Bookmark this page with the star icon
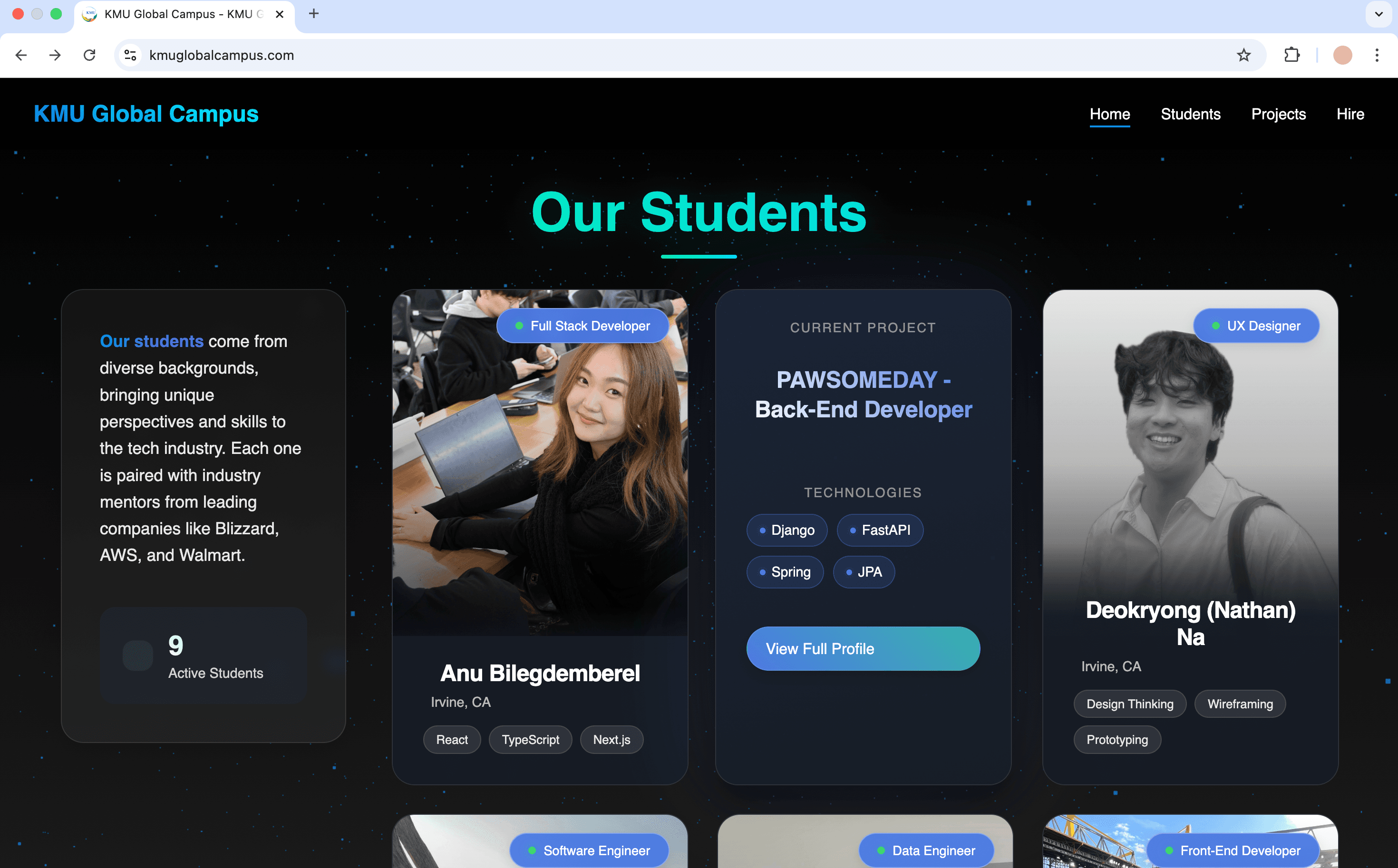 tap(1243, 55)
